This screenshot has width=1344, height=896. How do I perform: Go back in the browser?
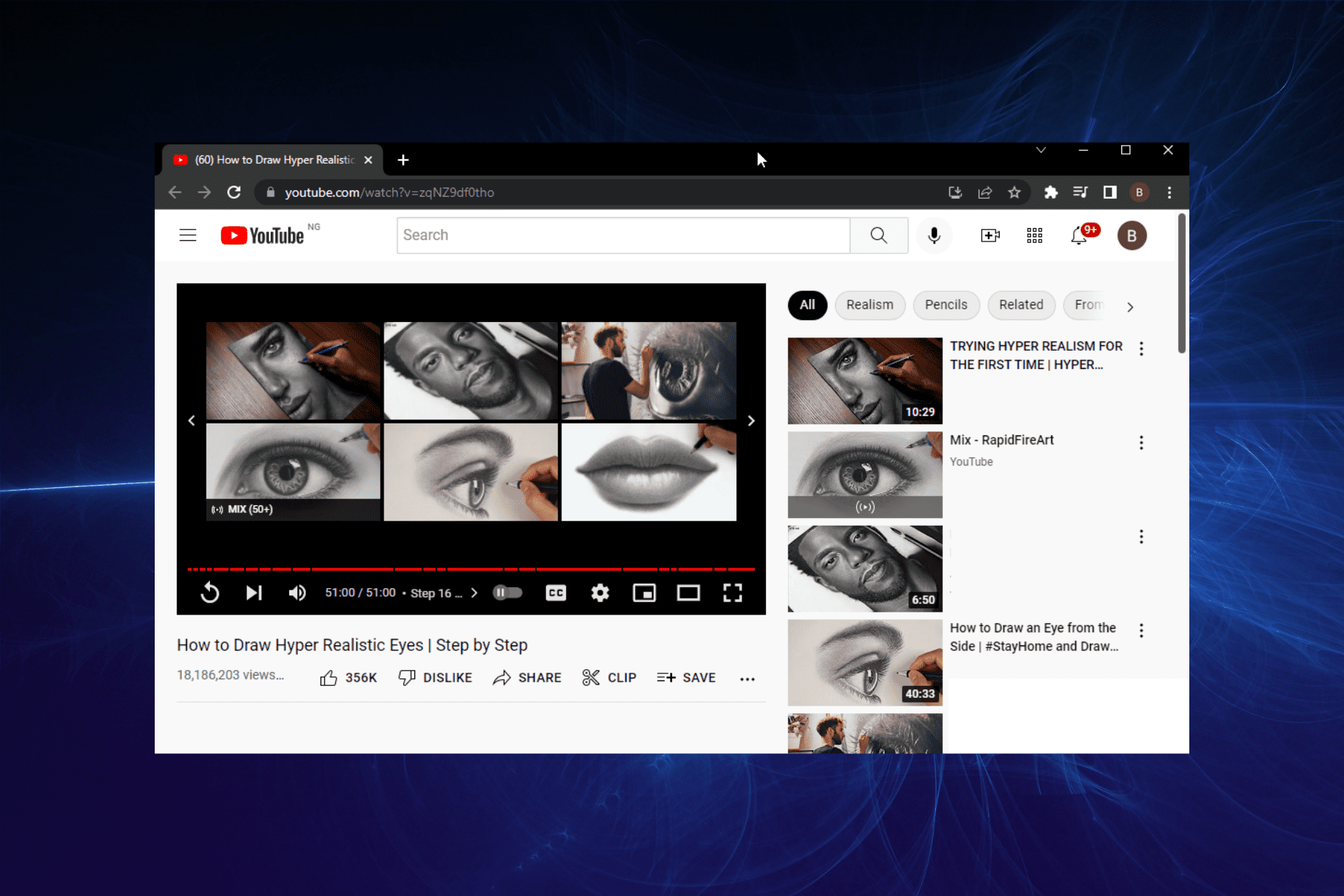(175, 192)
